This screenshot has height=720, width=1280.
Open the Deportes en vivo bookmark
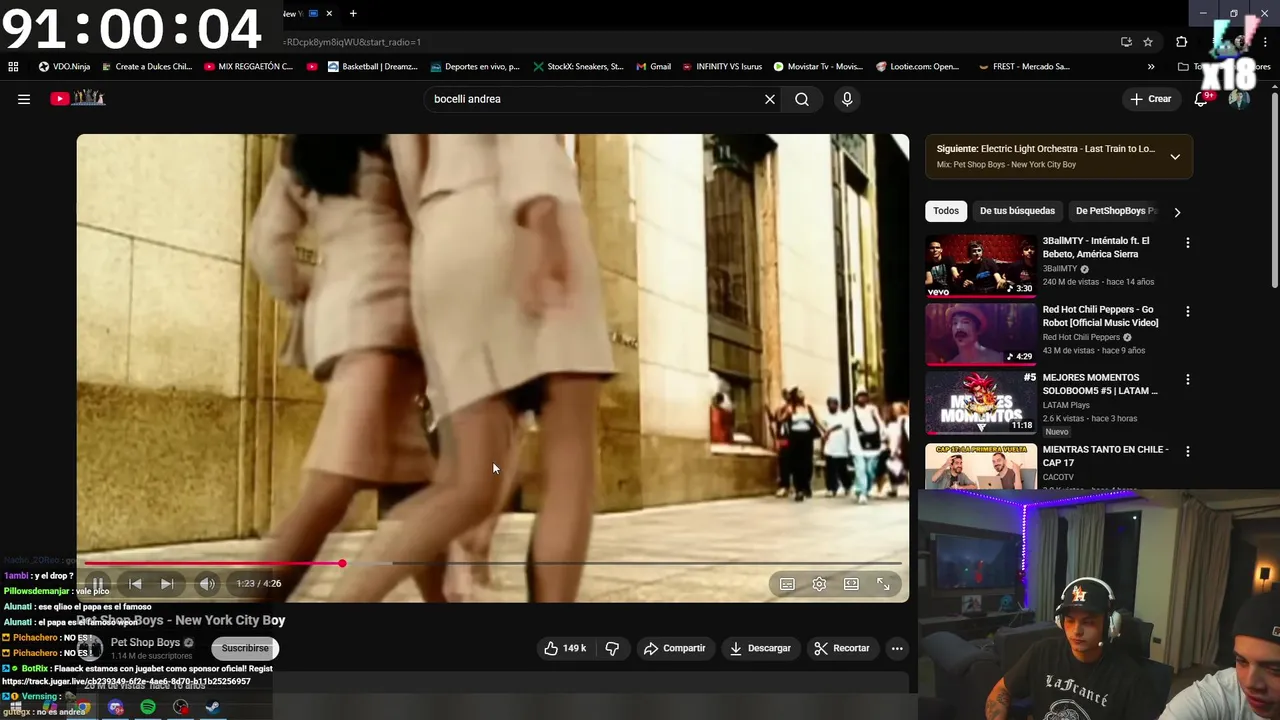[475, 67]
